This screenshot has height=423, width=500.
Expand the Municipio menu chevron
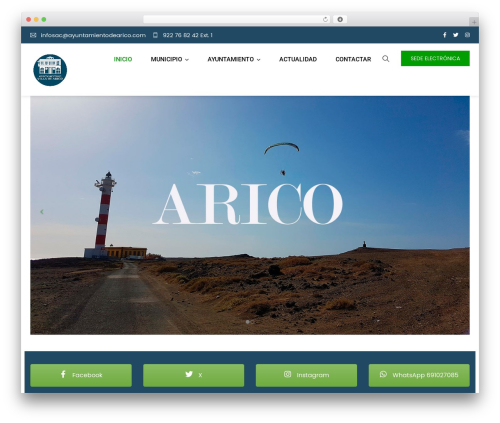[187, 60]
